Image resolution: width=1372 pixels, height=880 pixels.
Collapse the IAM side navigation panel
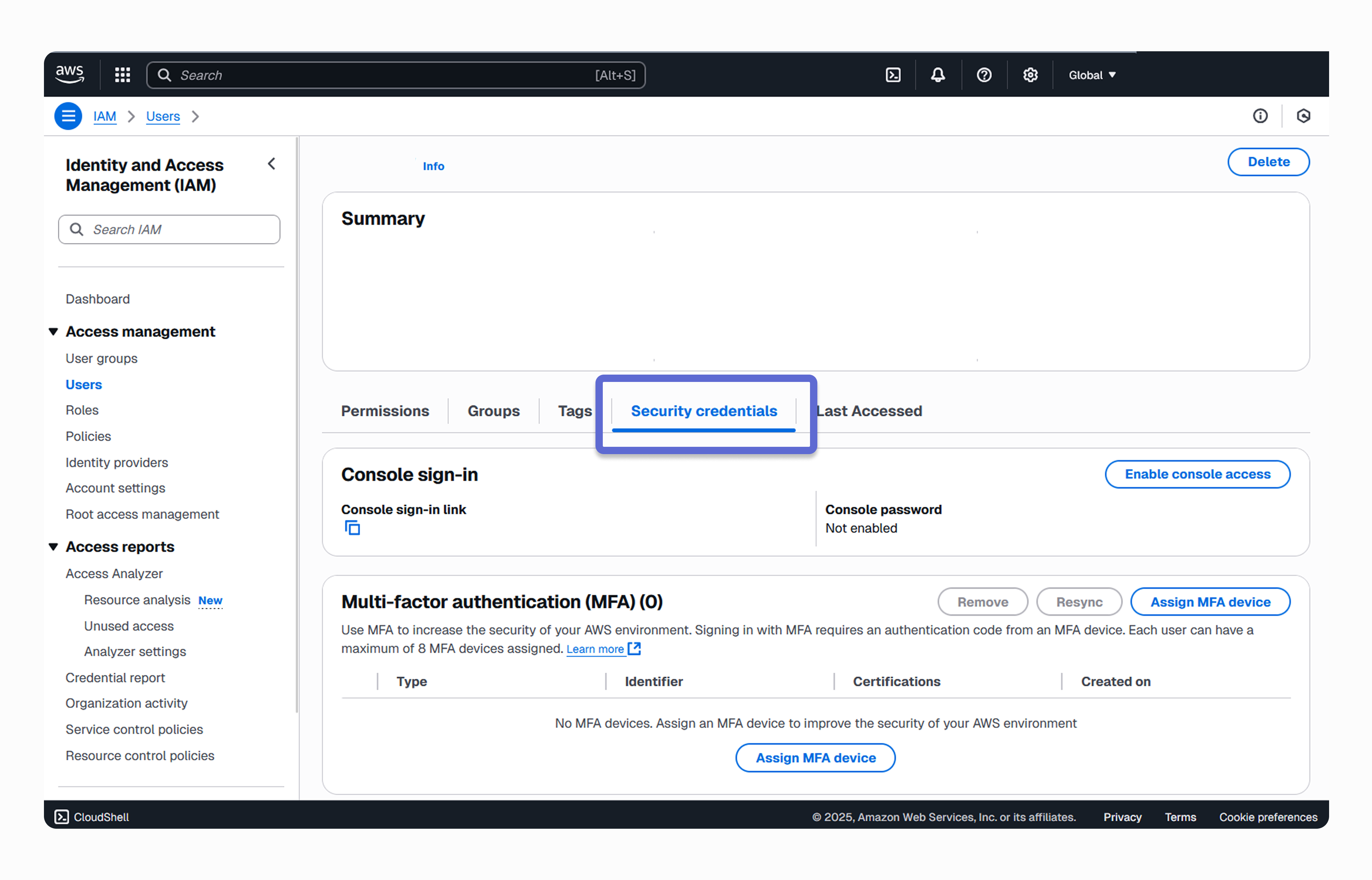pos(271,164)
